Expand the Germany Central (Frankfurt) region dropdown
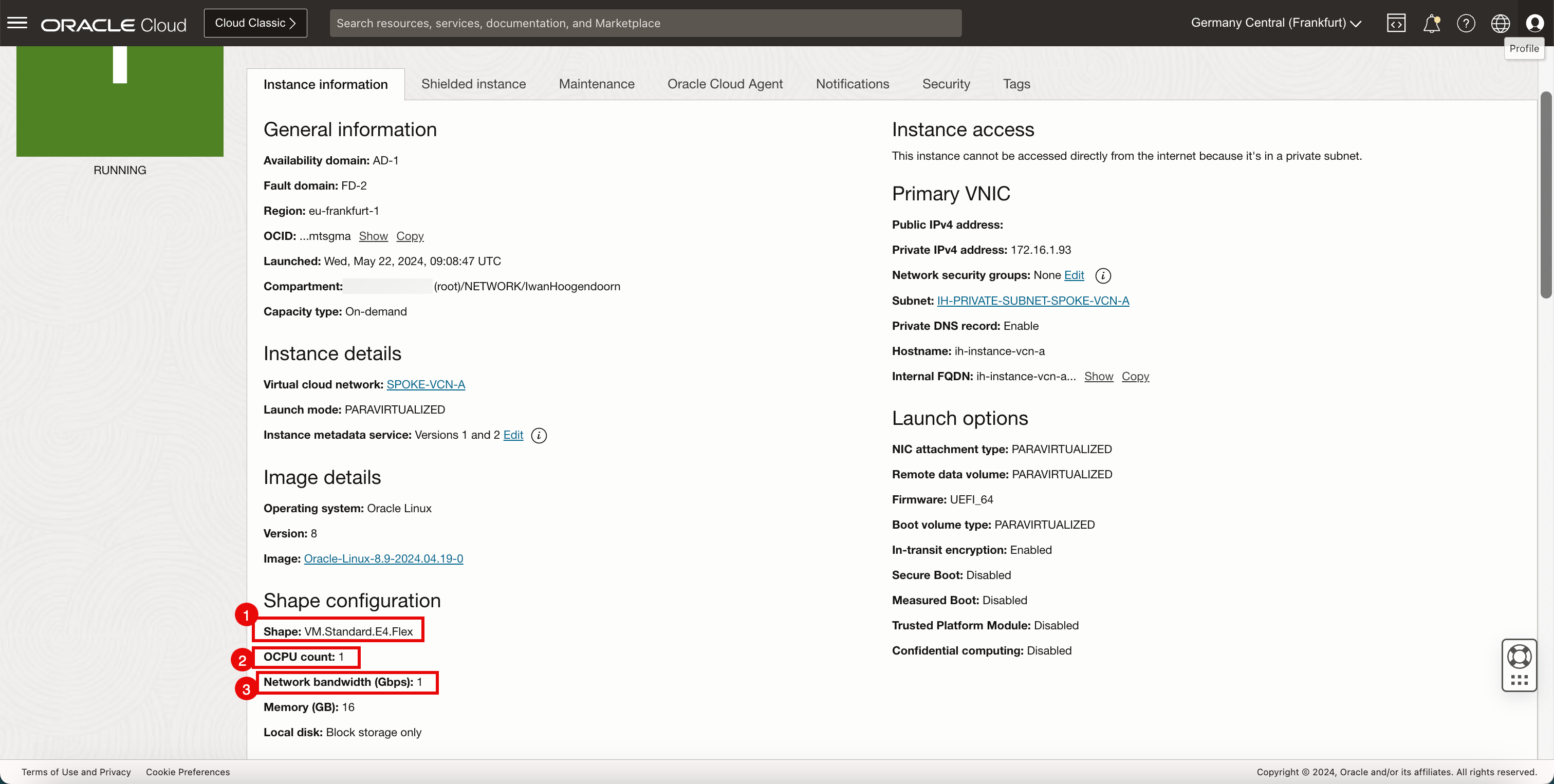Image resolution: width=1554 pixels, height=784 pixels. pos(1276,23)
